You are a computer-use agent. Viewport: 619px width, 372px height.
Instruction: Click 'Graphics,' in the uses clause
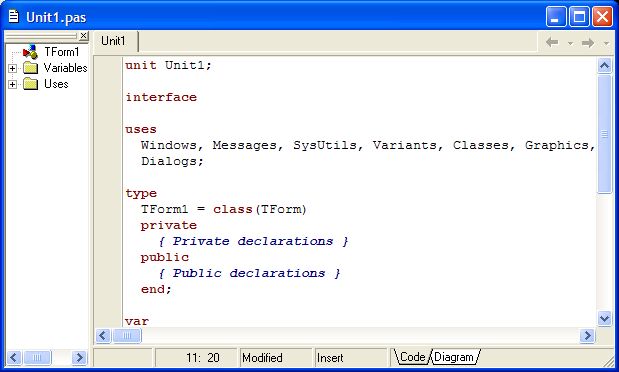560,145
